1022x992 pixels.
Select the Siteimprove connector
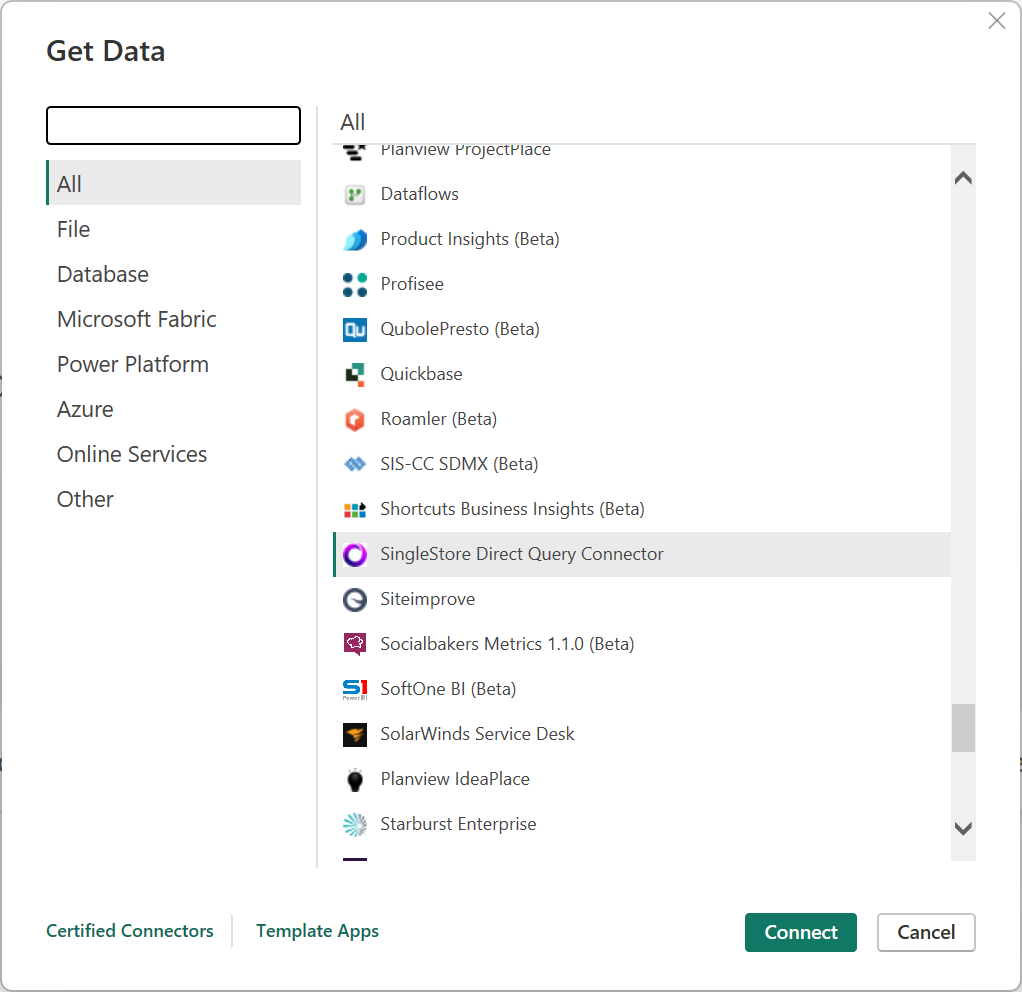coord(427,599)
